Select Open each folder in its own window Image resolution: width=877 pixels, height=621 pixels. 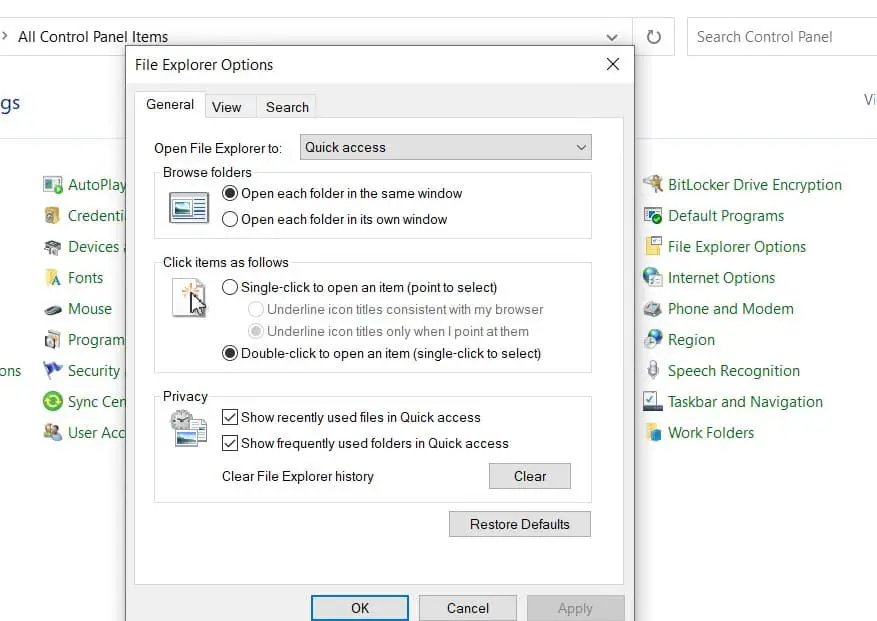[x=230, y=219]
